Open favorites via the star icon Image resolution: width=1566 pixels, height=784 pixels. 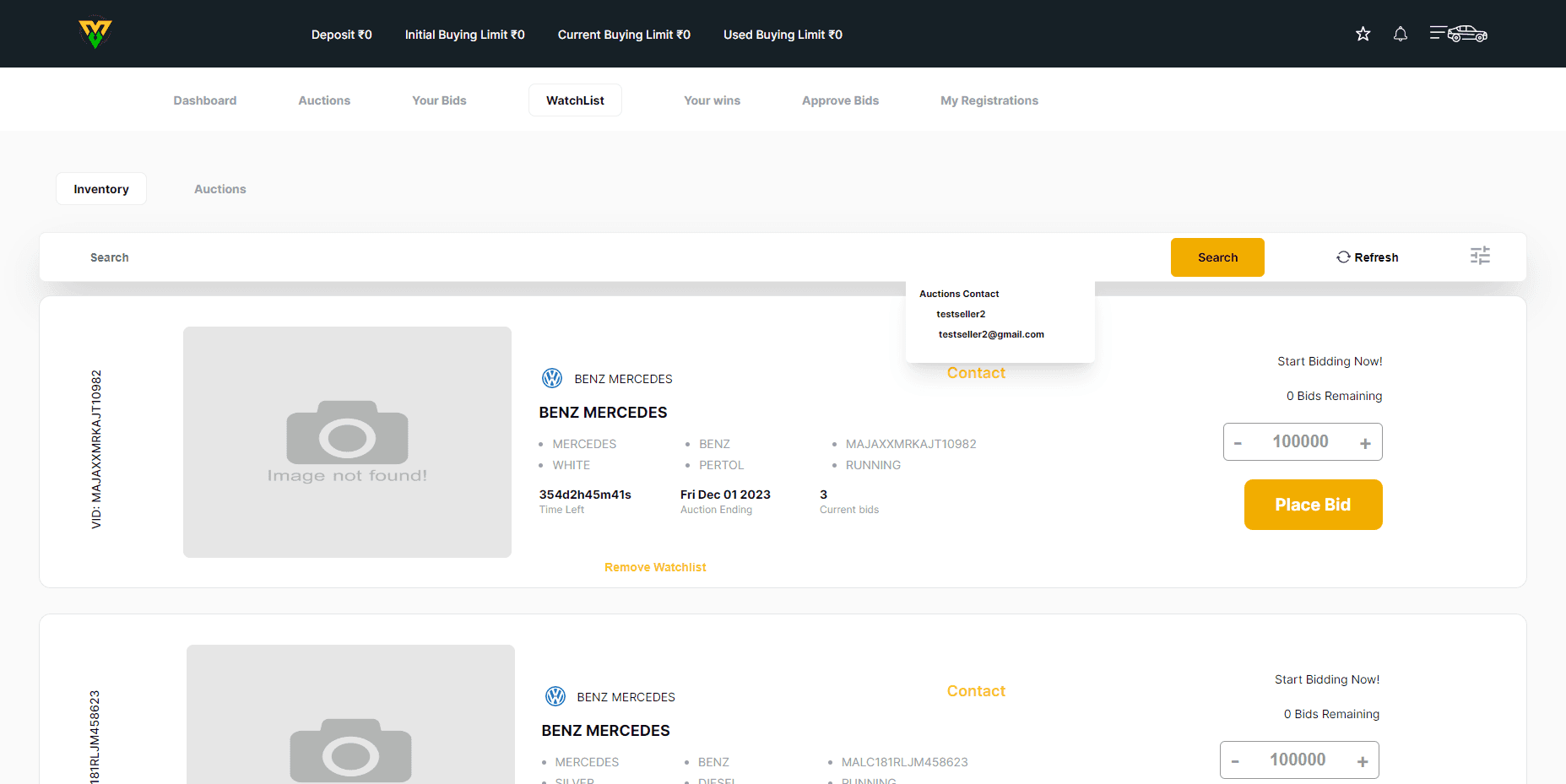(x=1363, y=34)
